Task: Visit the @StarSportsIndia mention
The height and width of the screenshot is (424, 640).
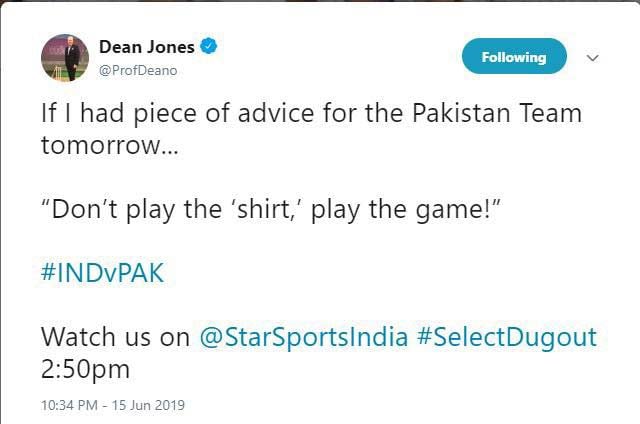Action: pyautogui.click(x=304, y=336)
